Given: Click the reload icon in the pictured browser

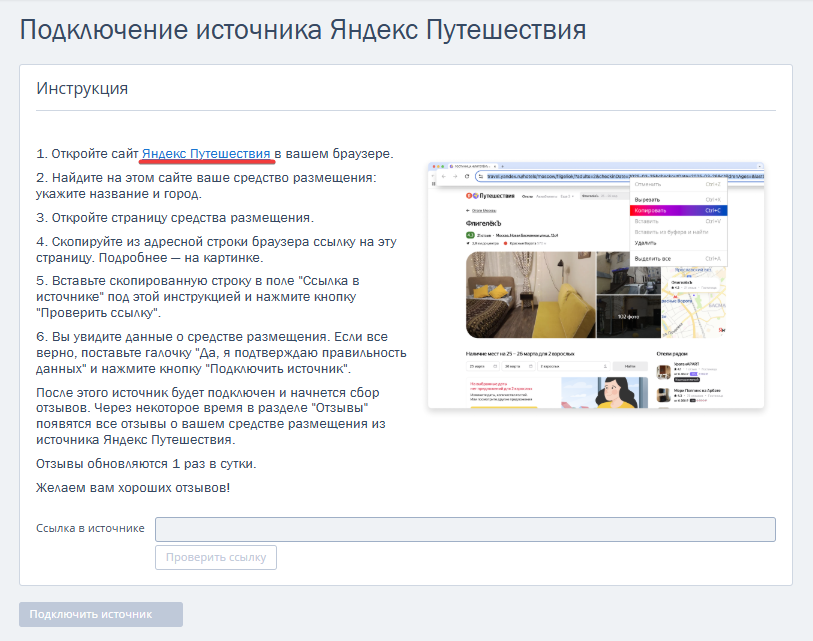Looking at the screenshot, I should tap(467, 176).
